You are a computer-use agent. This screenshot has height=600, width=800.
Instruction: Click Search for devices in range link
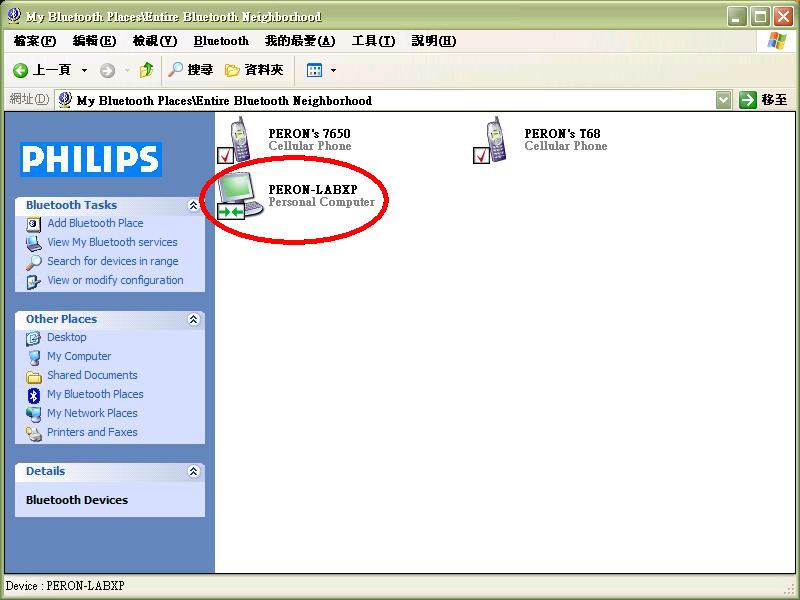pyautogui.click(x=113, y=261)
